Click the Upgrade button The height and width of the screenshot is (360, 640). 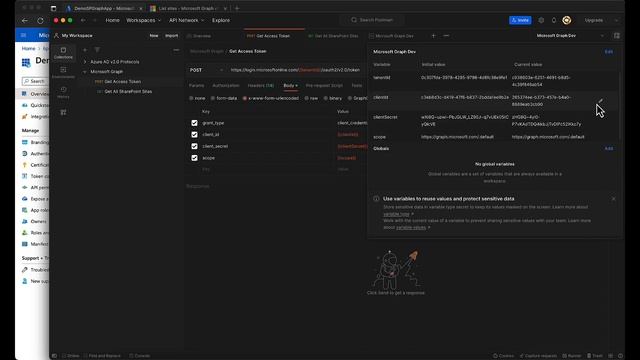[x=593, y=20]
